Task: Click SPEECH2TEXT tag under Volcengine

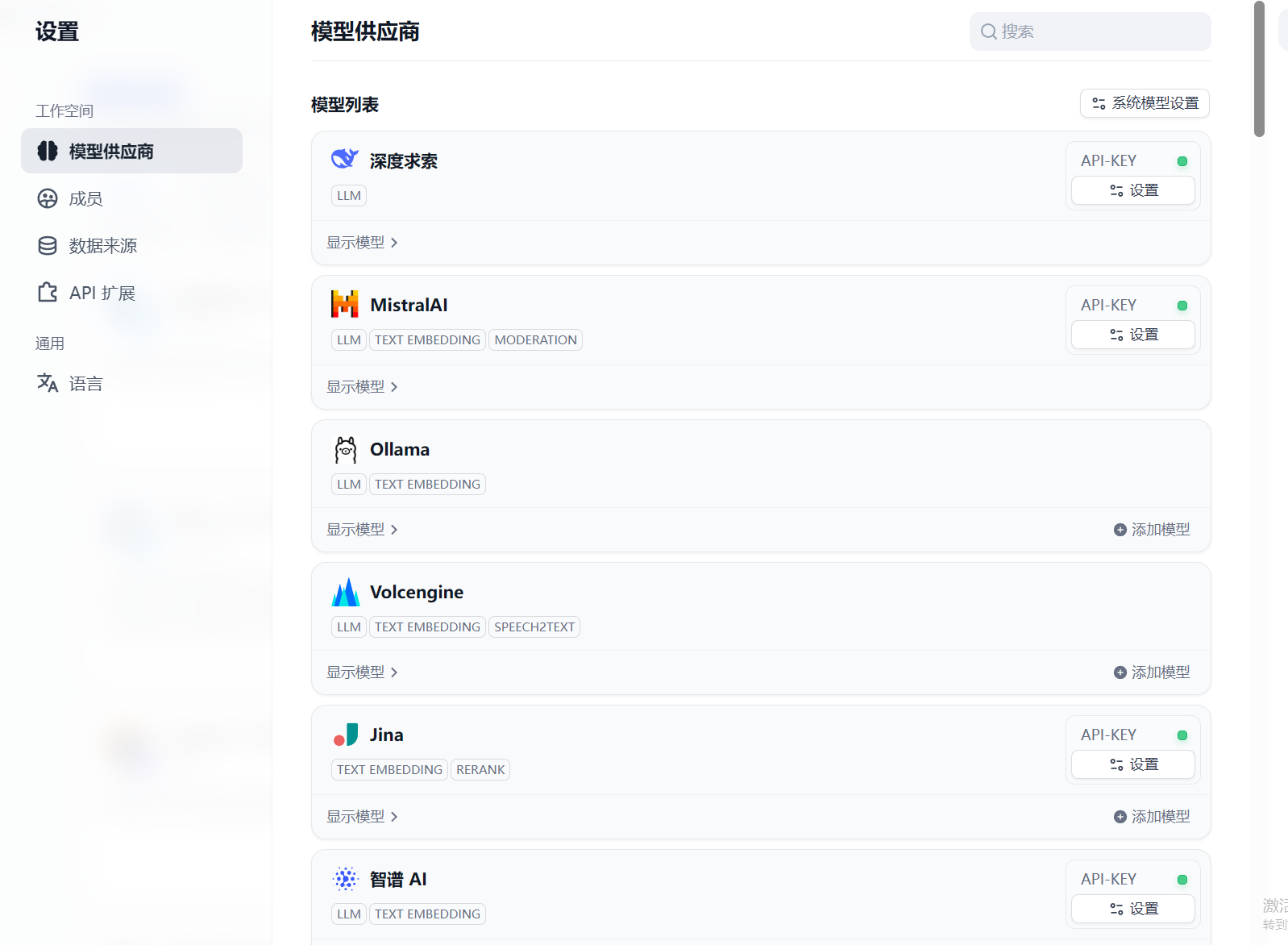Action: (534, 627)
